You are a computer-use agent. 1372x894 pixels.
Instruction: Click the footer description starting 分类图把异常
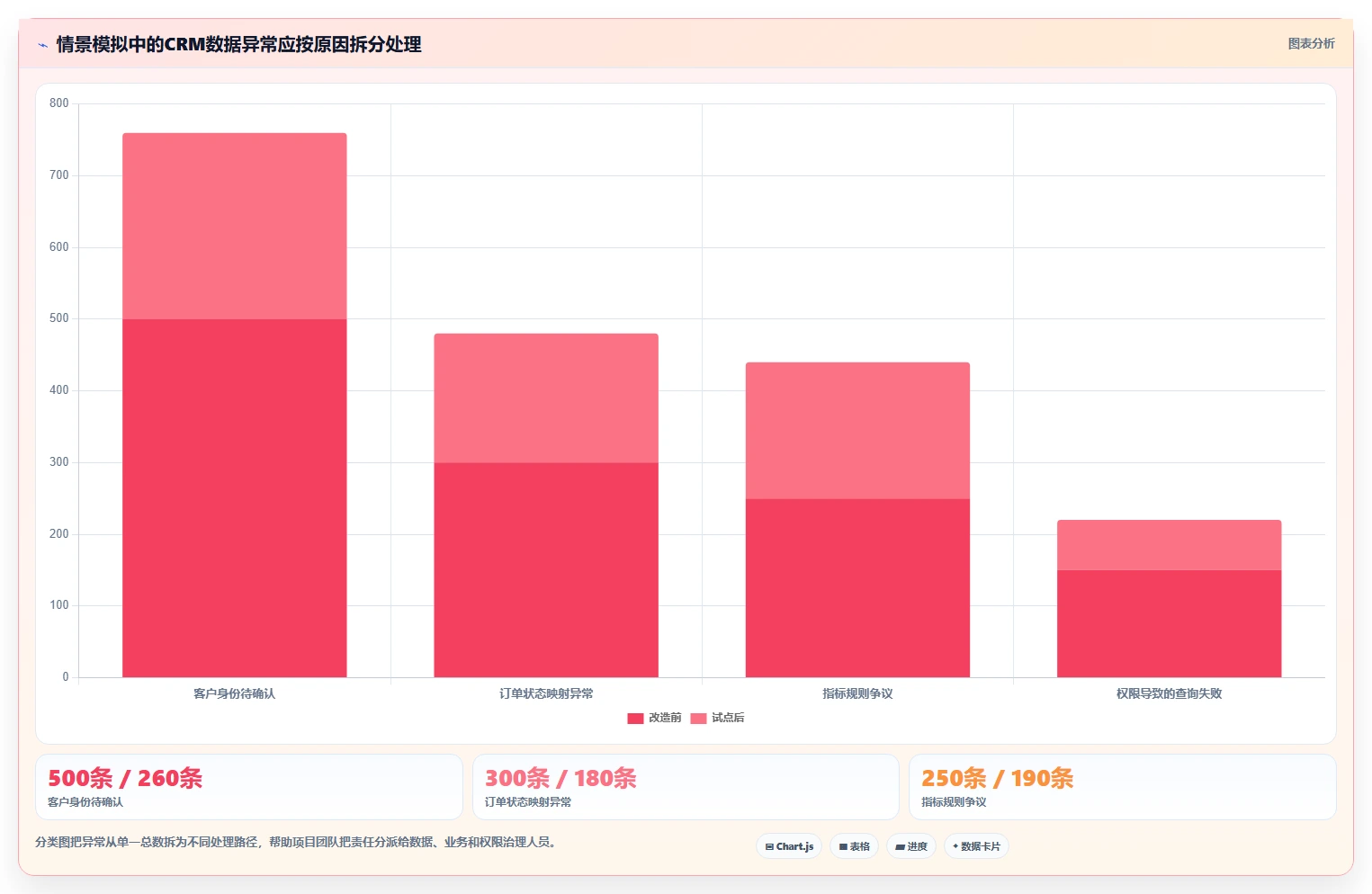pos(297,843)
